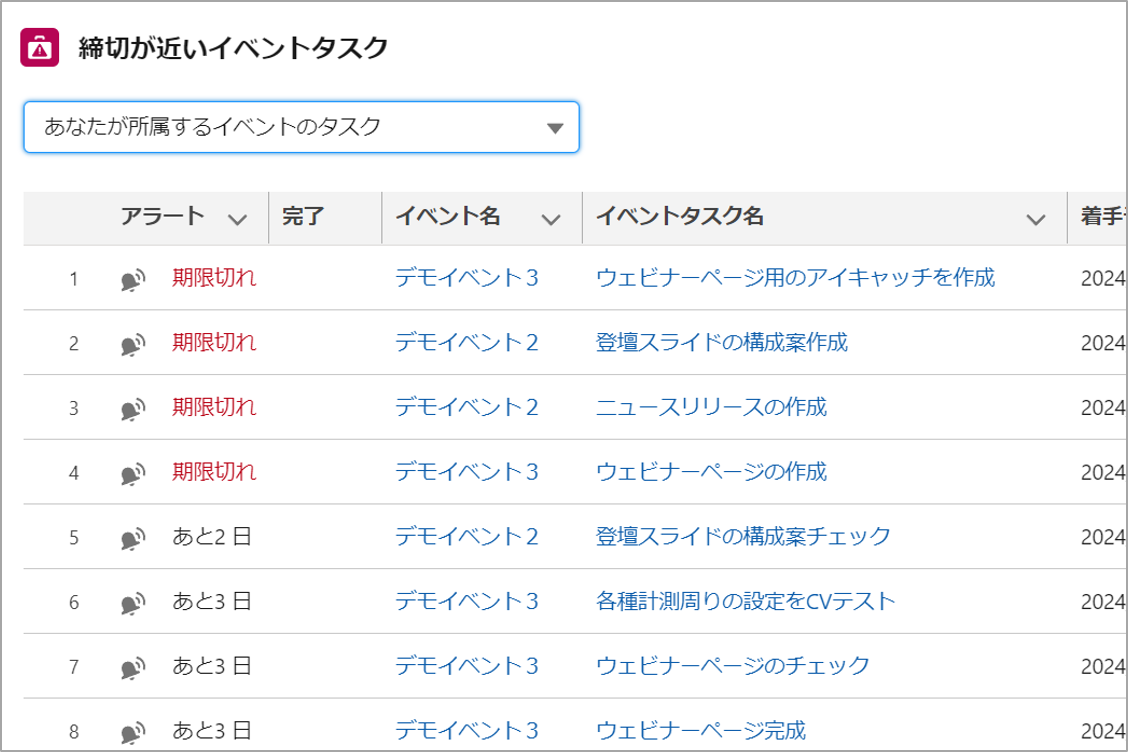Screen dimensions: 1128x752
Task: Open デモイベント２ link in row 5
Action: (467, 537)
